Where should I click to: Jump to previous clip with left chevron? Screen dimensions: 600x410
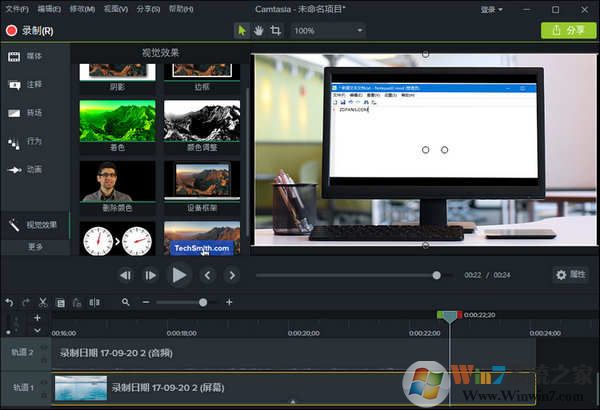[207, 275]
